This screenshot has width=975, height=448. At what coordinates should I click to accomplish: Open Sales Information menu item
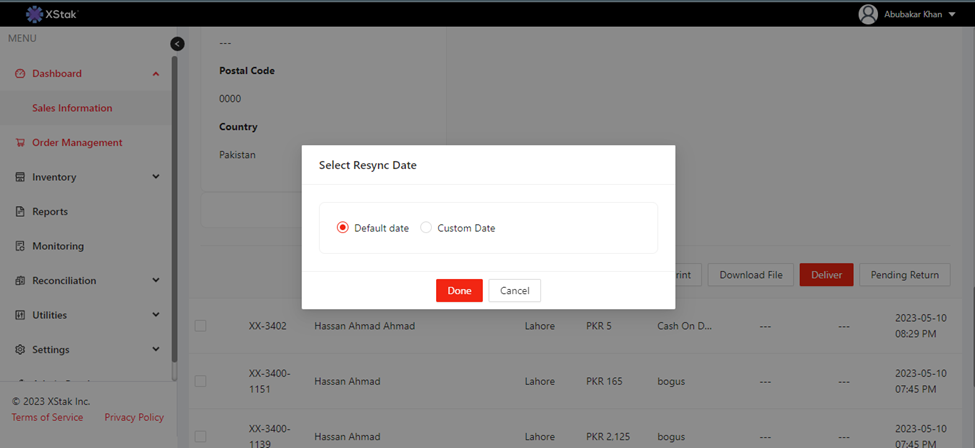72,108
